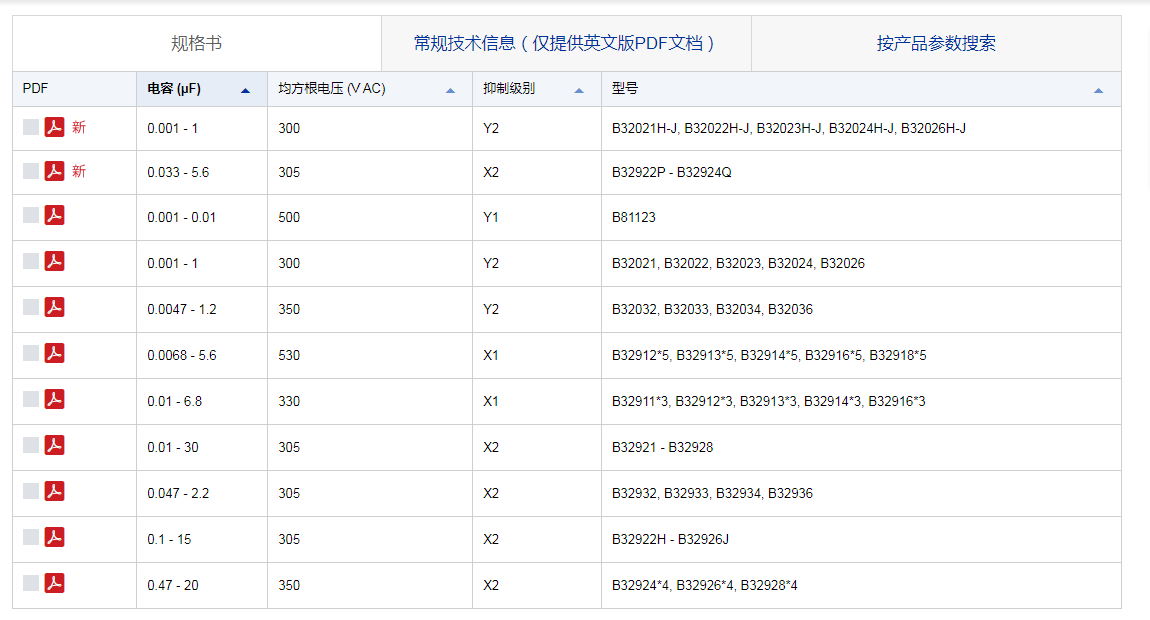Open PDF icon for B32924*4 row
The width and height of the screenshot is (1150, 620).
[54, 583]
